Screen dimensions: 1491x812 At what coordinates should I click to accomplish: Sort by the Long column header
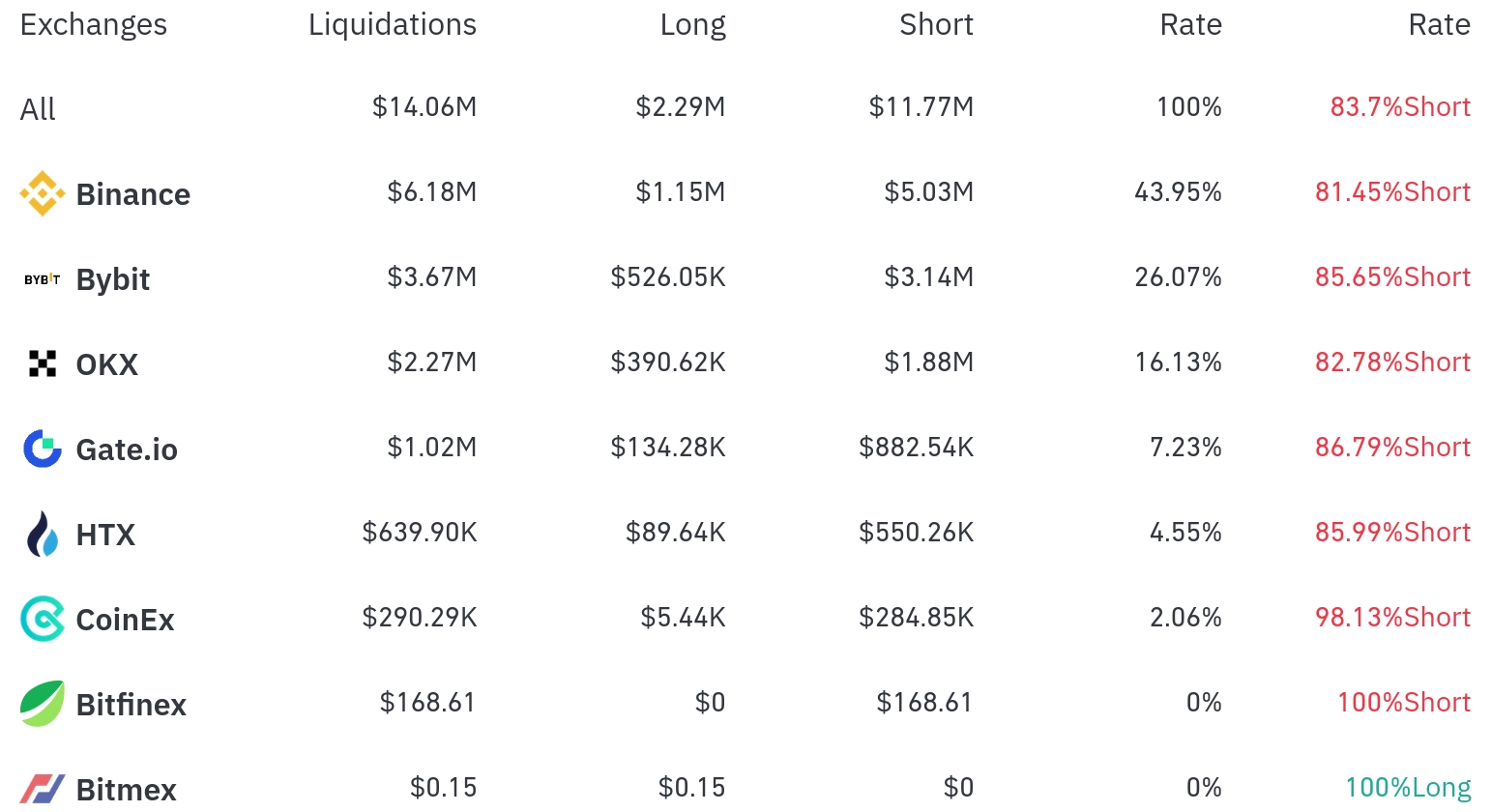coord(692,24)
